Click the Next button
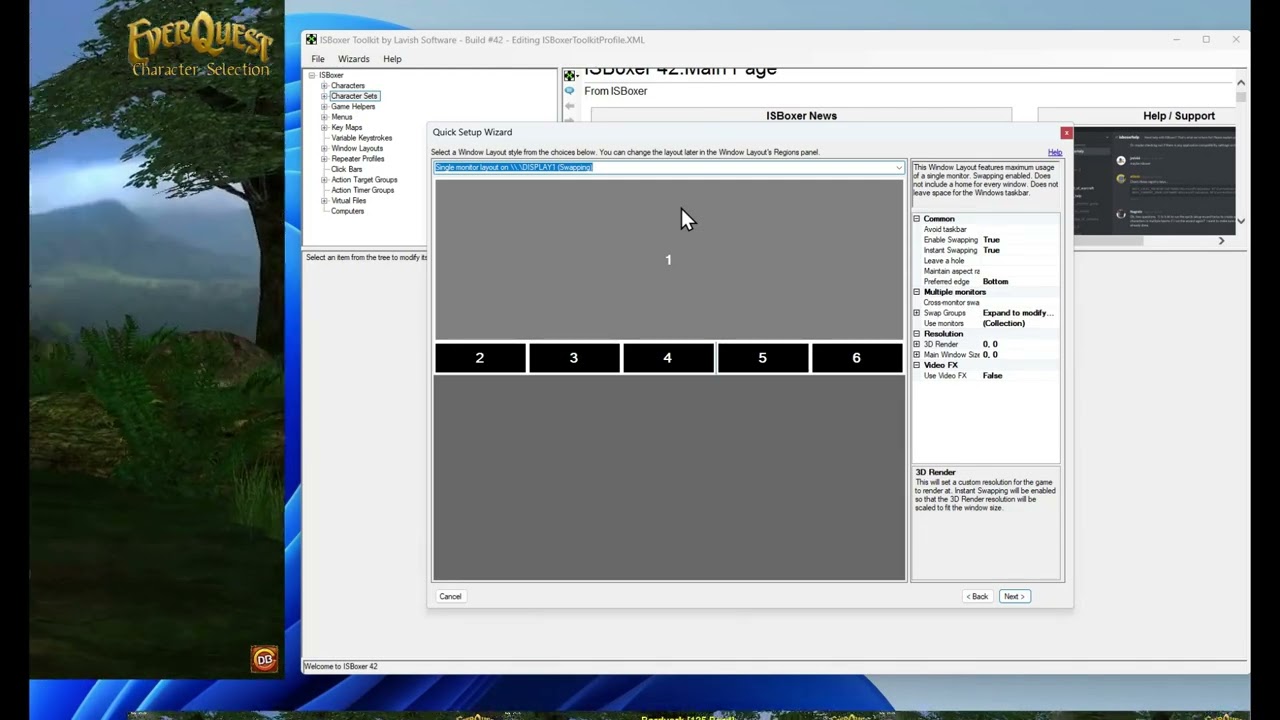This screenshot has width=1280, height=720. click(x=1014, y=597)
